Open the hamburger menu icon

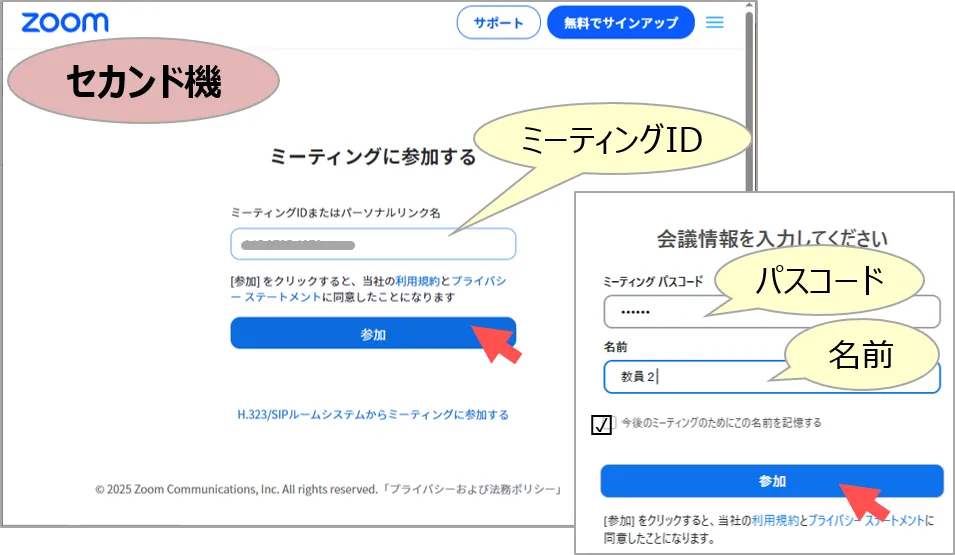(715, 22)
